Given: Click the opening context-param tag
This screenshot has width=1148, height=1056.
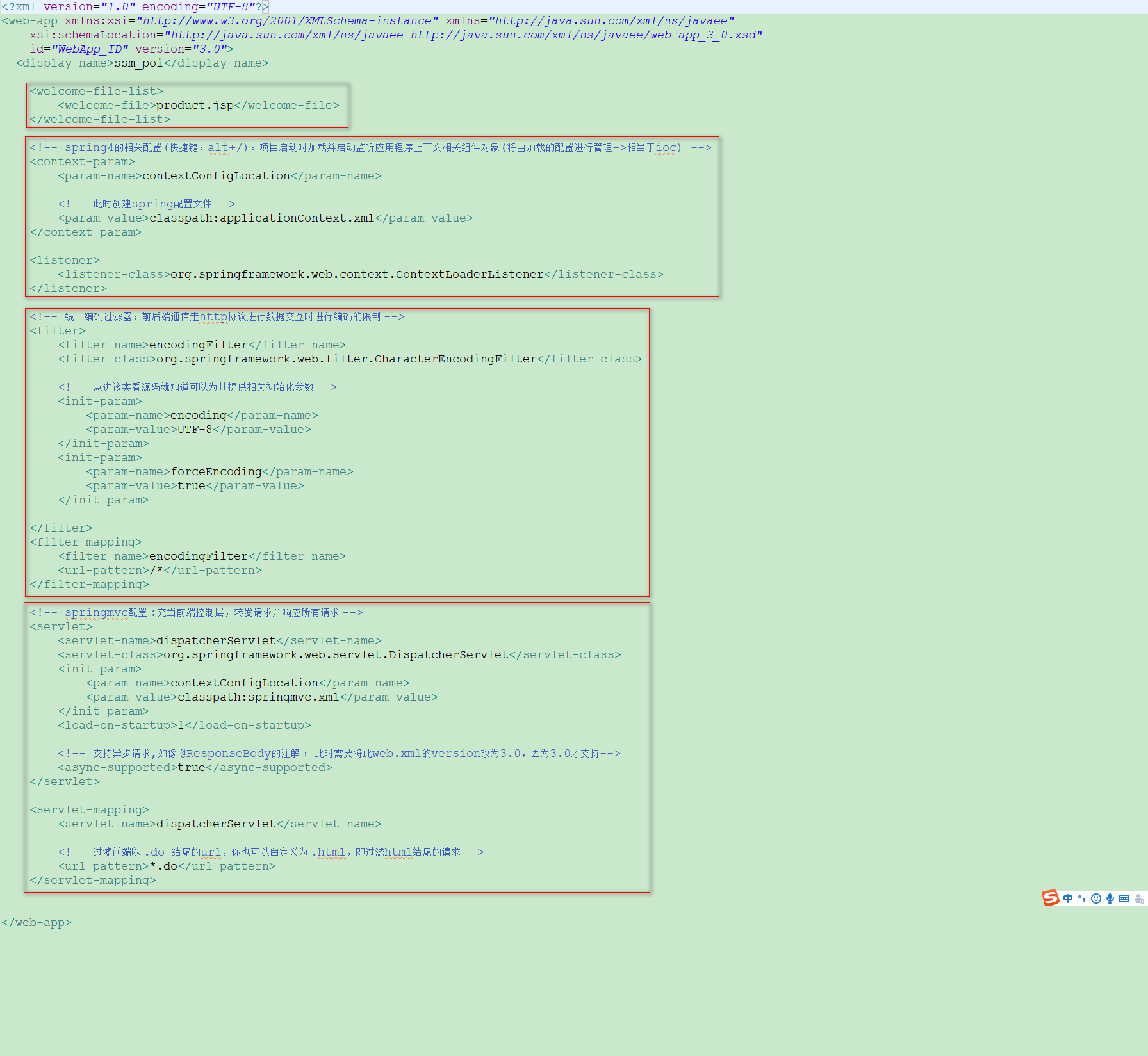Looking at the screenshot, I should pos(82,162).
